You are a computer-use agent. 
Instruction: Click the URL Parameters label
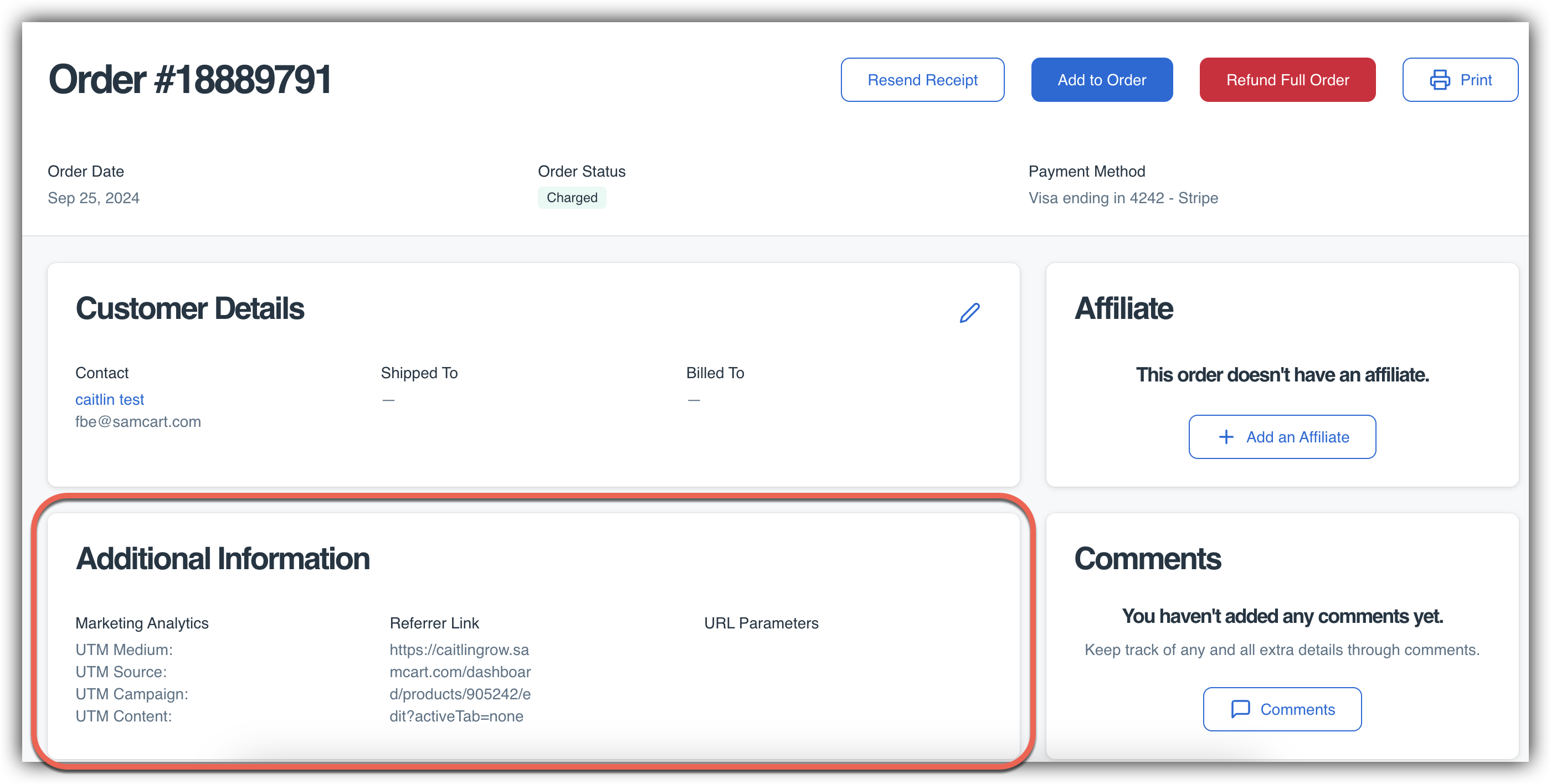click(761, 623)
